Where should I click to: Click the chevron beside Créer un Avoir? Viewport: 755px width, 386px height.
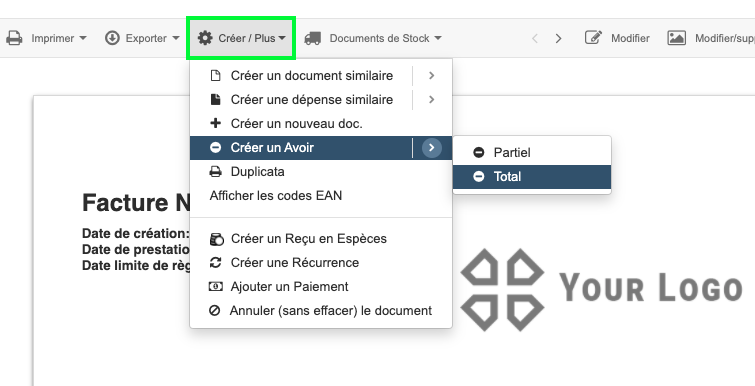pyautogui.click(x=432, y=148)
